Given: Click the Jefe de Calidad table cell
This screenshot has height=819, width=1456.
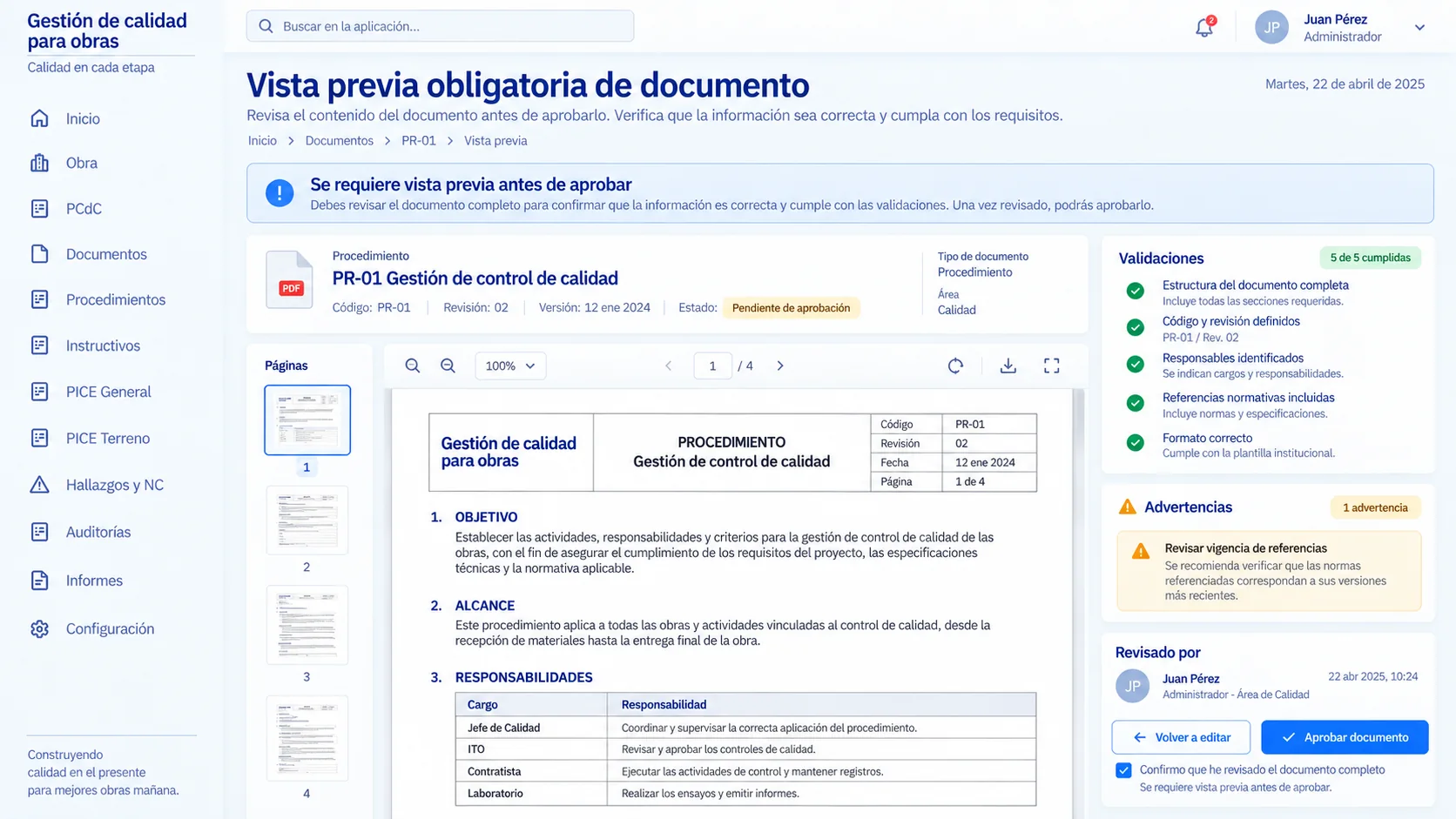Looking at the screenshot, I should (531, 728).
